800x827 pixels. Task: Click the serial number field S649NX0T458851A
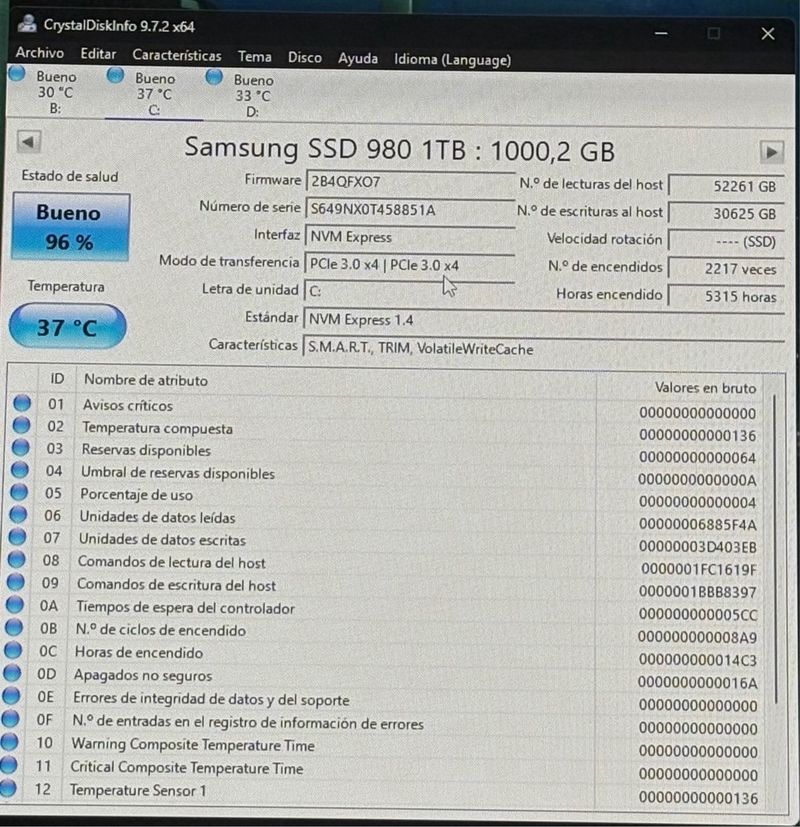point(410,209)
